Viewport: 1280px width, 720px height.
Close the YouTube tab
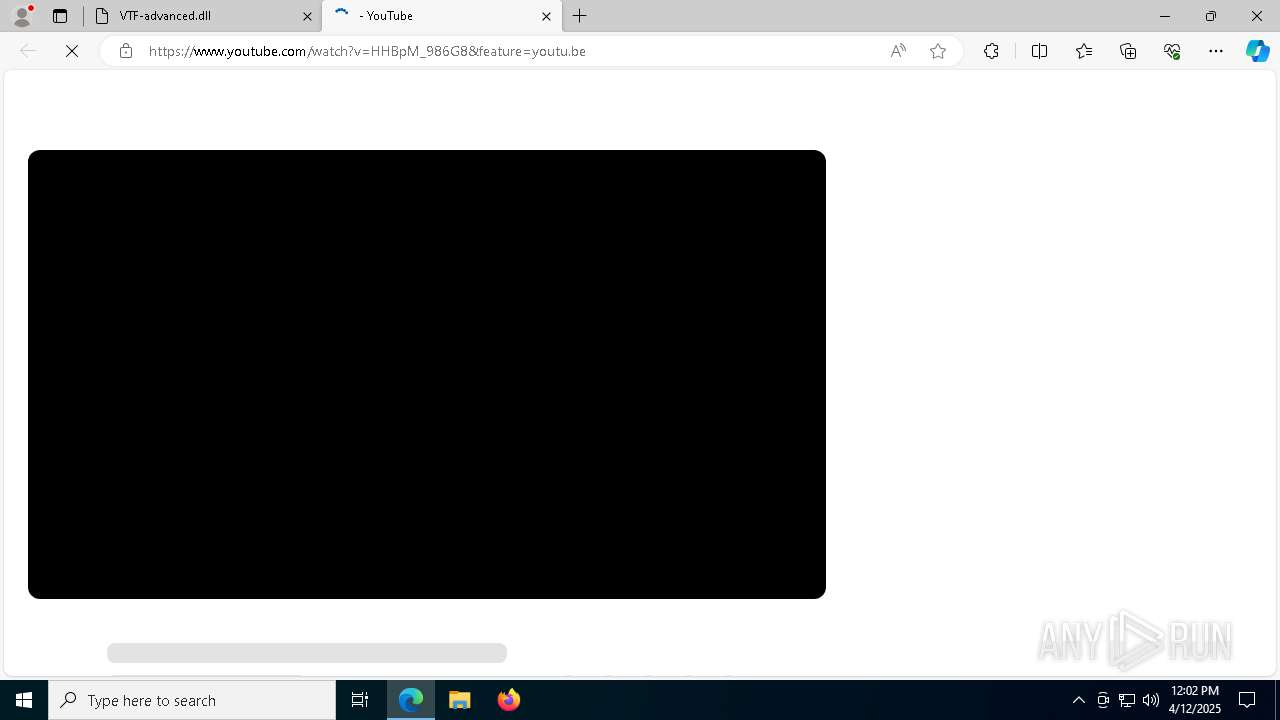pyautogui.click(x=546, y=16)
